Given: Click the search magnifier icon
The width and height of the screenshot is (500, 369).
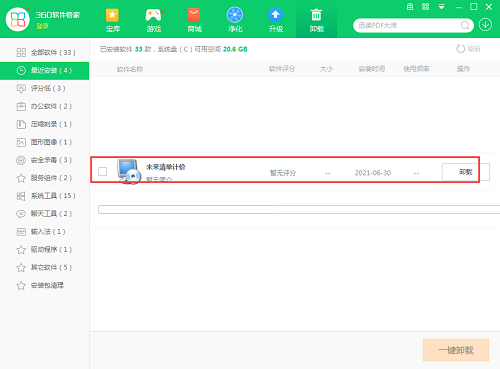Looking at the screenshot, I should tap(465, 25).
